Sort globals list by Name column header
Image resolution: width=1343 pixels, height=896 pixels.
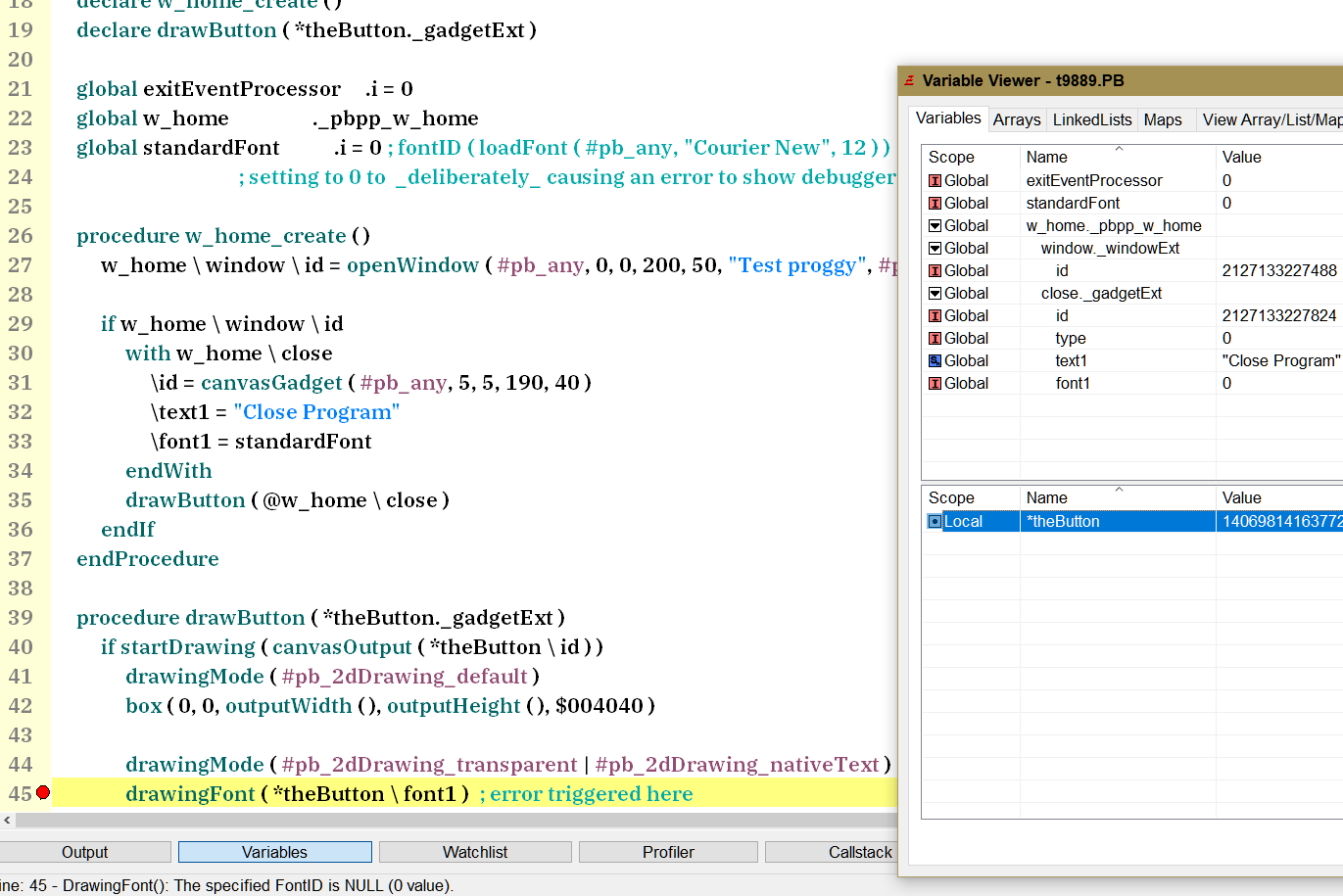pos(1118,157)
